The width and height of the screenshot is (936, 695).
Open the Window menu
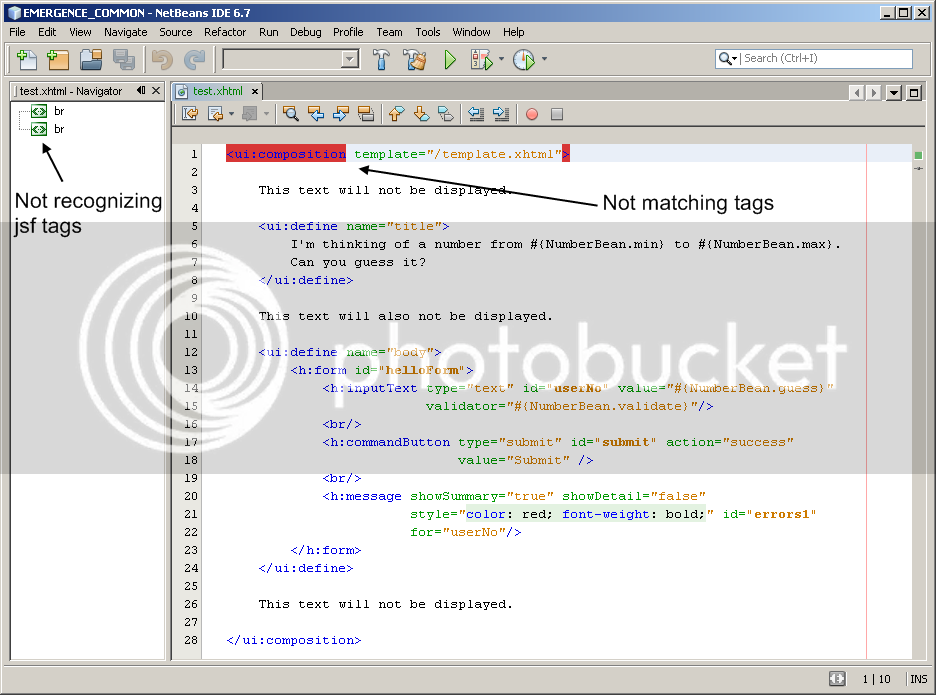pos(471,32)
